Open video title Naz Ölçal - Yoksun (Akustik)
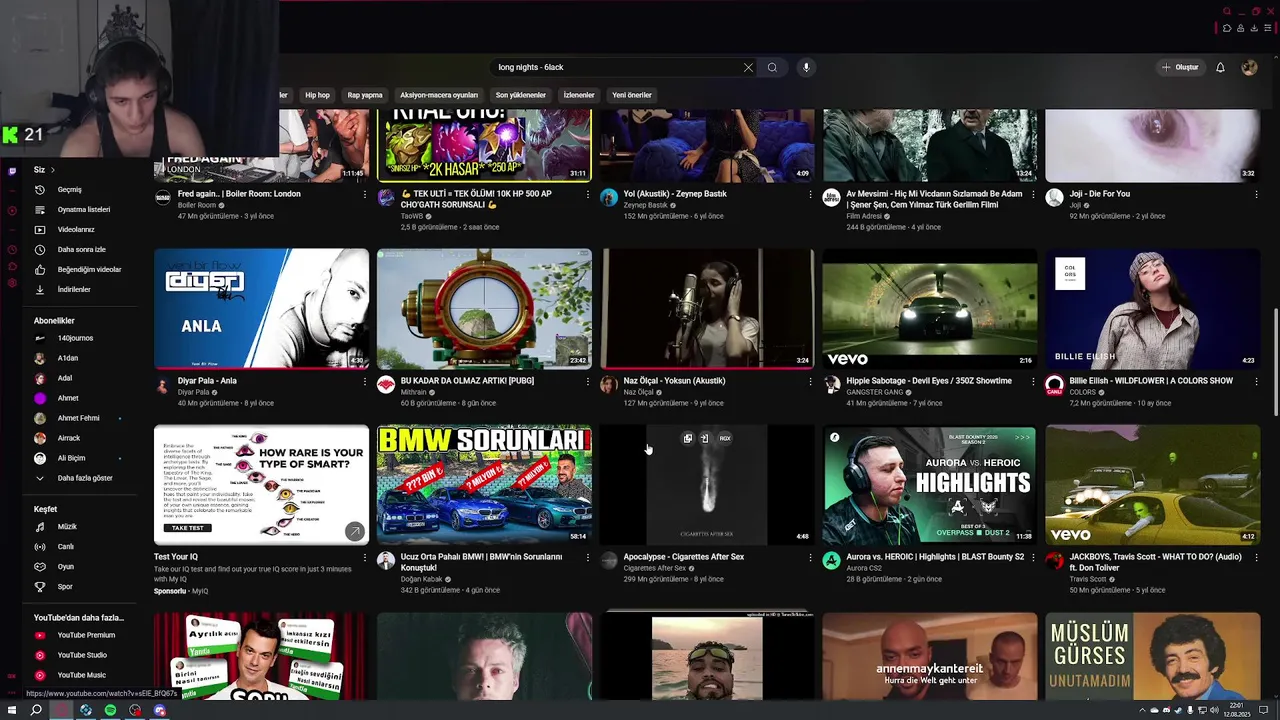 [x=674, y=381]
